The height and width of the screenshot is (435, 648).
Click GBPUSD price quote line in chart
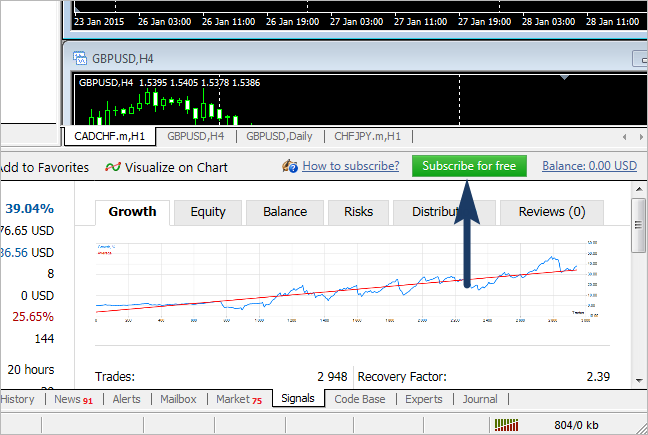click(x=169, y=83)
